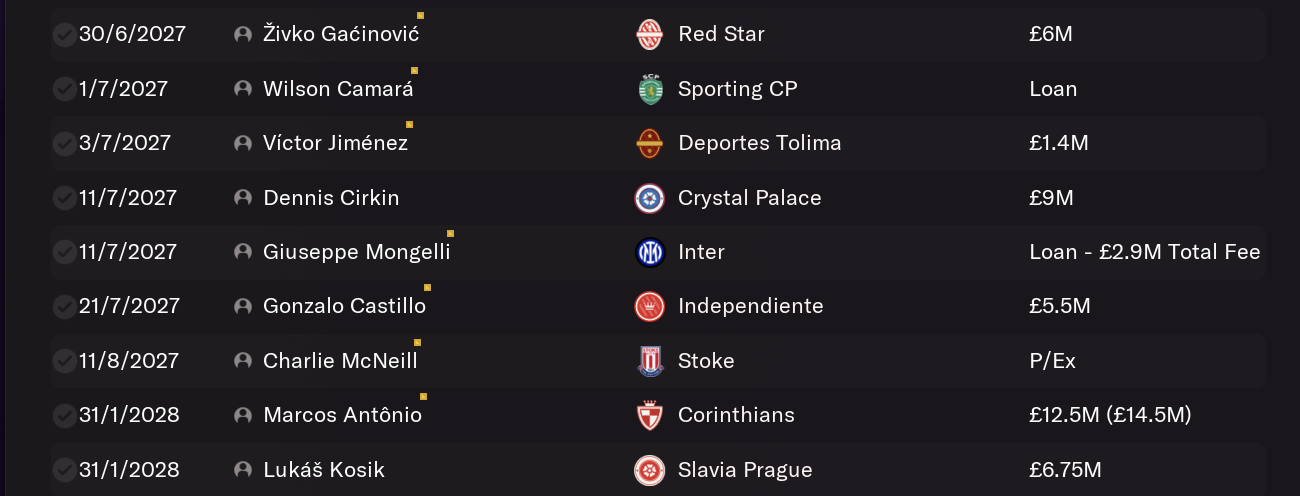Open the Independiente club crest

click(x=650, y=306)
